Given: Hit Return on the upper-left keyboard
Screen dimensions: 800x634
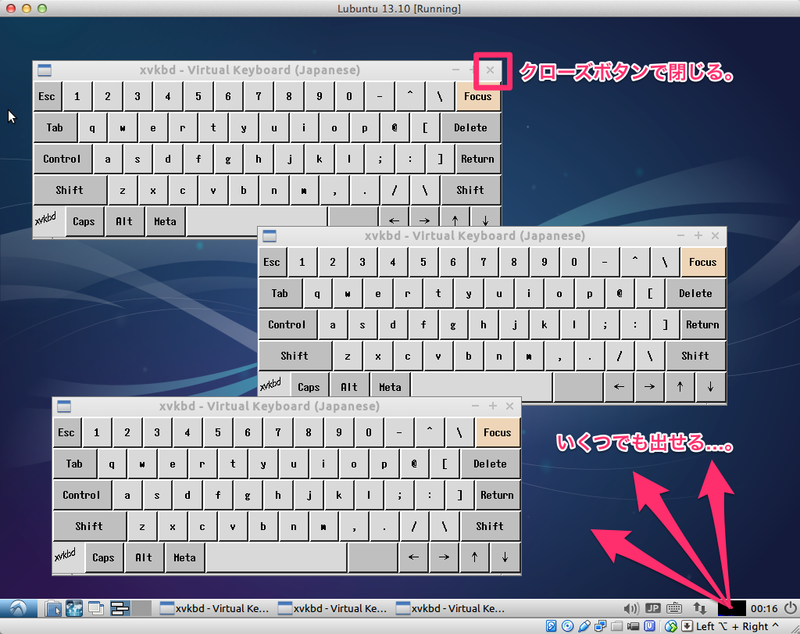Looking at the screenshot, I should click(478, 159).
